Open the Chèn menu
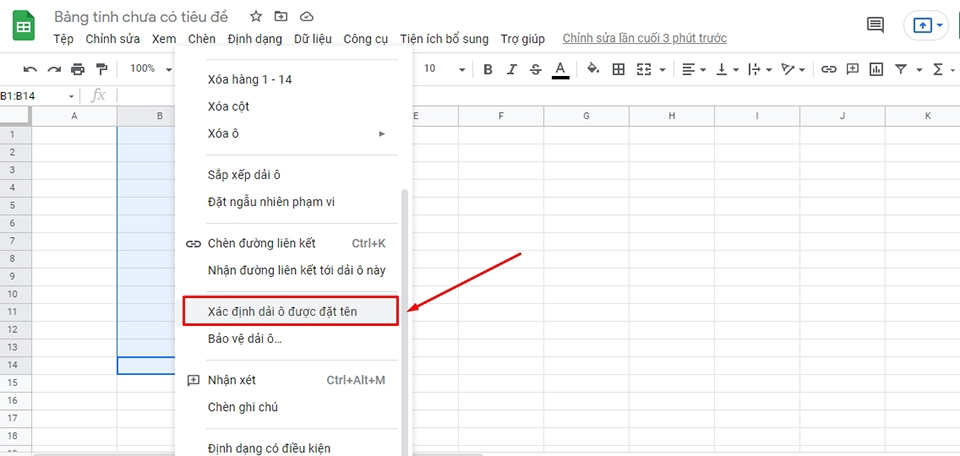Screen dimensions: 960x456 (202, 39)
